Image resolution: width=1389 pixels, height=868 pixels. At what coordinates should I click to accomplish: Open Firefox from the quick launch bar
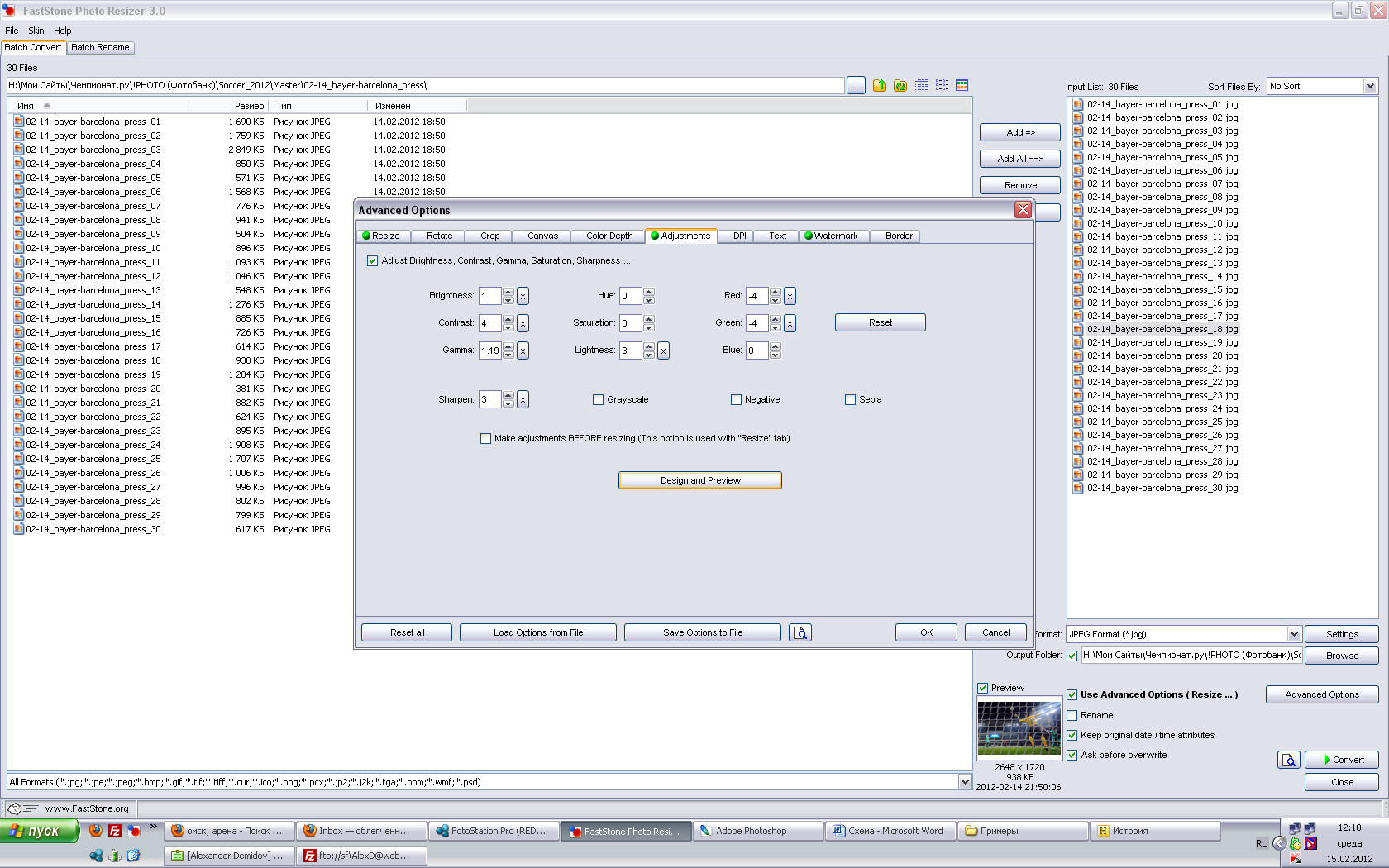[96, 831]
